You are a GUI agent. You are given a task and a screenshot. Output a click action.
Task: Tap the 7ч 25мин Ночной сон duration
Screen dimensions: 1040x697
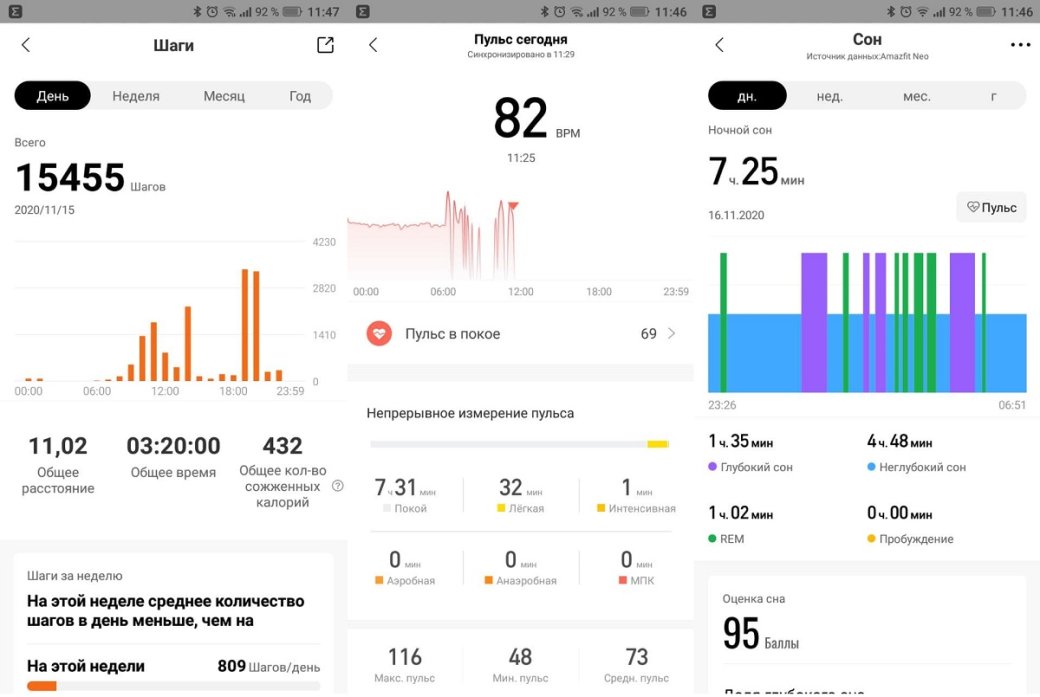[756, 172]
